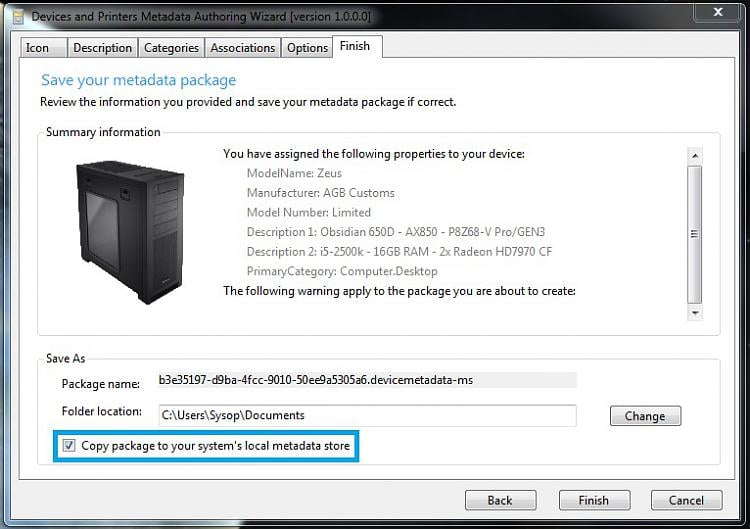Click the properties assigned heading text
This screenshot has height=529, width=750.
pyautogui.click(x=374, y=154)
